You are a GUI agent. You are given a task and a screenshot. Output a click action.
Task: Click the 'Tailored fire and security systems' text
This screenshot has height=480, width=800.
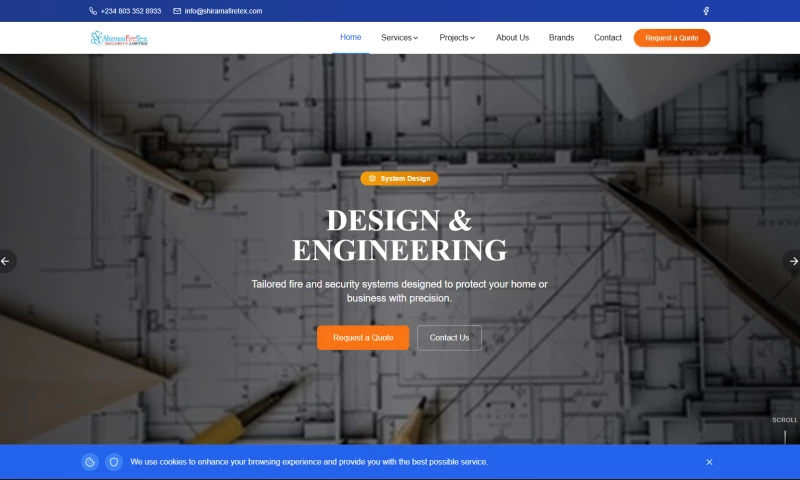coord(399,291)
